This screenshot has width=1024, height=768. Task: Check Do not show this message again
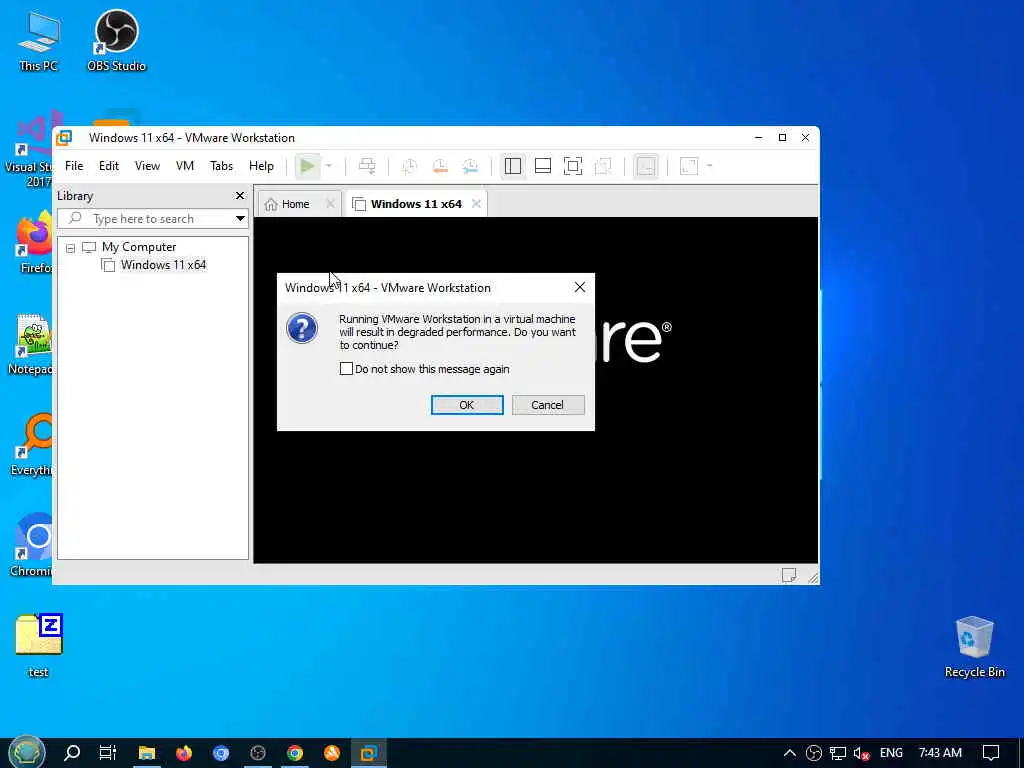pos(346,369)
